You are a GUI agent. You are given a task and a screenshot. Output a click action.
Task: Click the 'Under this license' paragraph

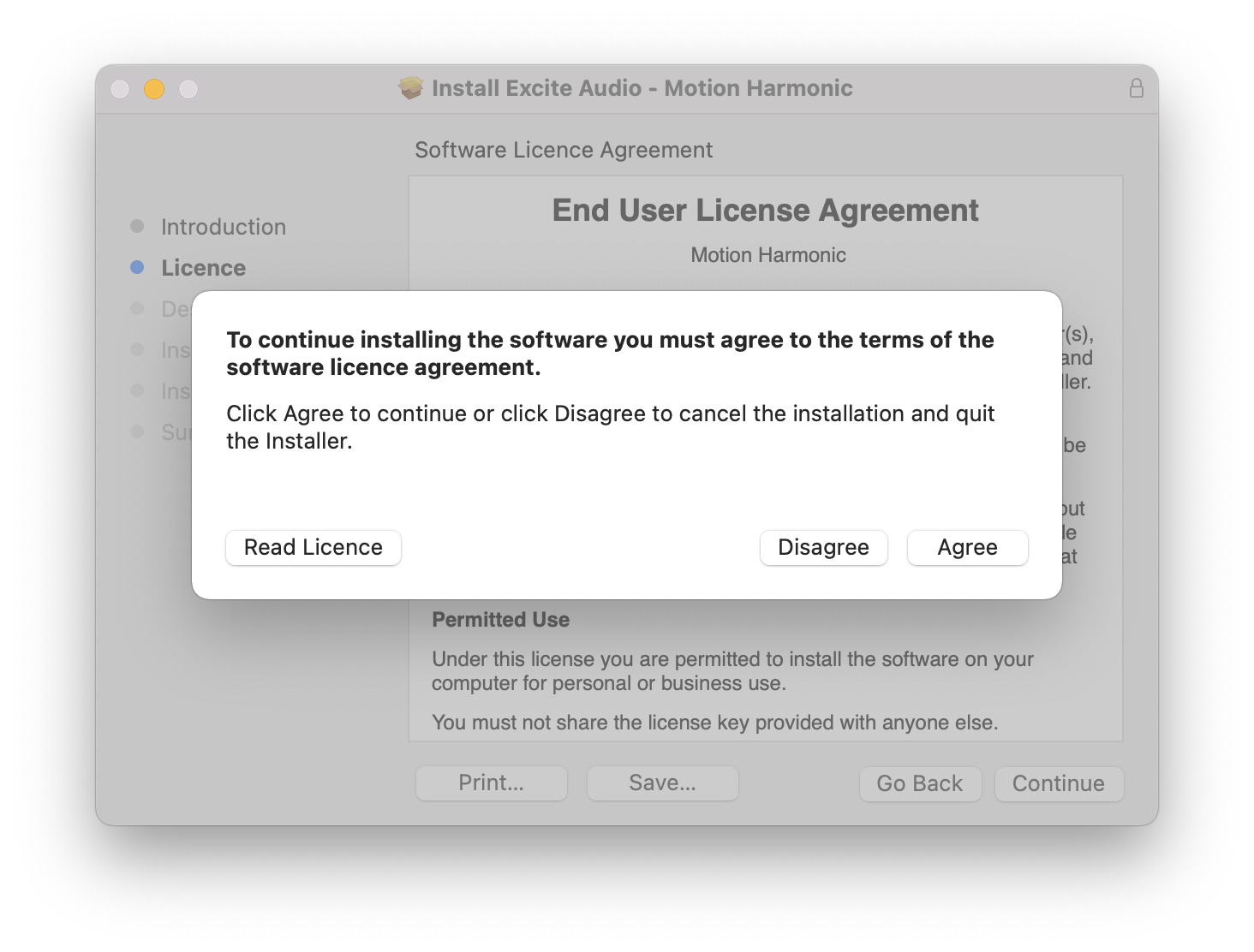tap(732, 671)
